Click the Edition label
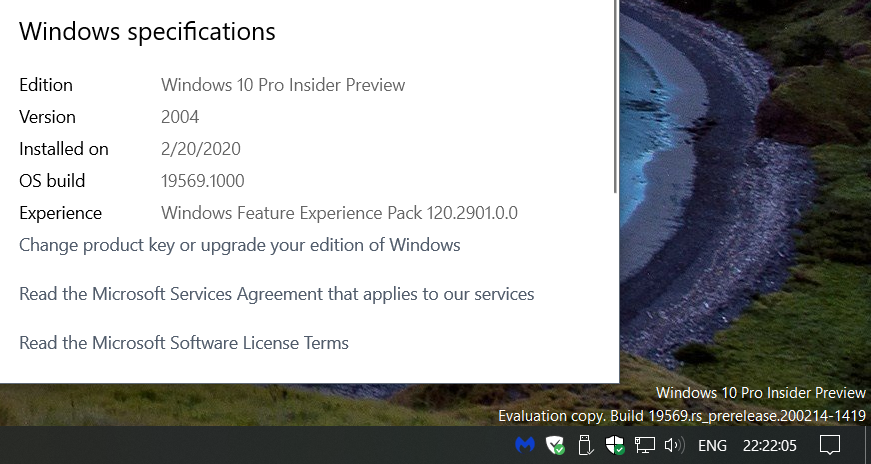 [46, 85]
